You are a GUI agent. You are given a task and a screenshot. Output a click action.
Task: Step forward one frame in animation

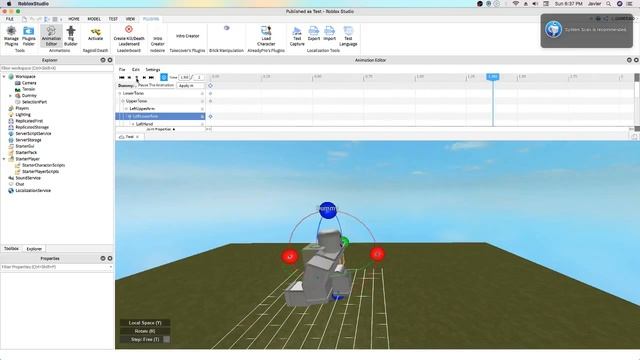coord(144,77)
